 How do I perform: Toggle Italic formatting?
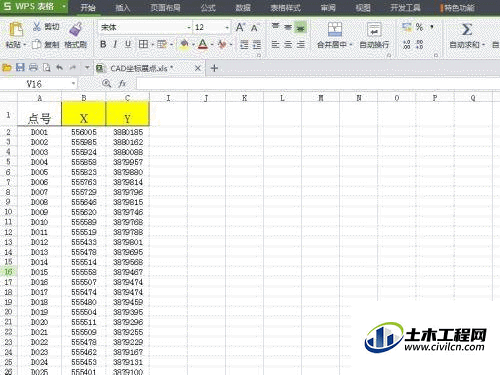coord(115,44)
